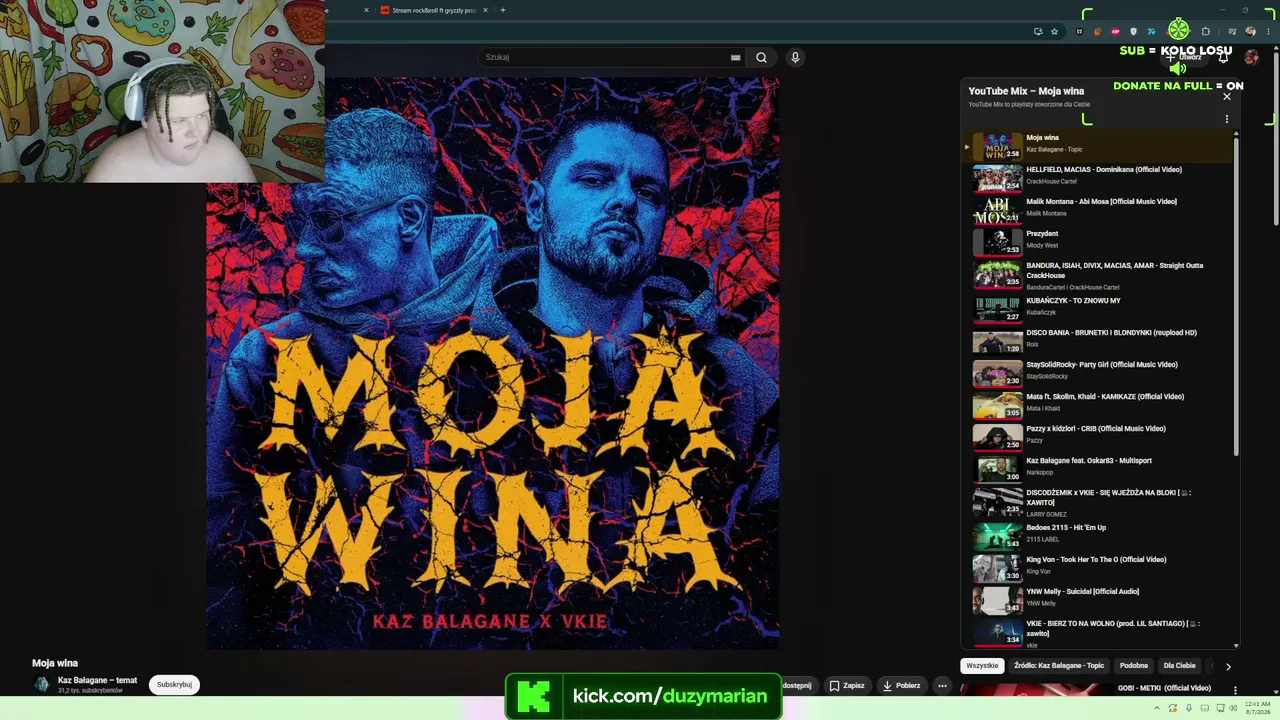Image resolution: width=1280 pixels, height=720 pixels.
Task: Click the cat-face extension icon
Action: pos(1079,31)
